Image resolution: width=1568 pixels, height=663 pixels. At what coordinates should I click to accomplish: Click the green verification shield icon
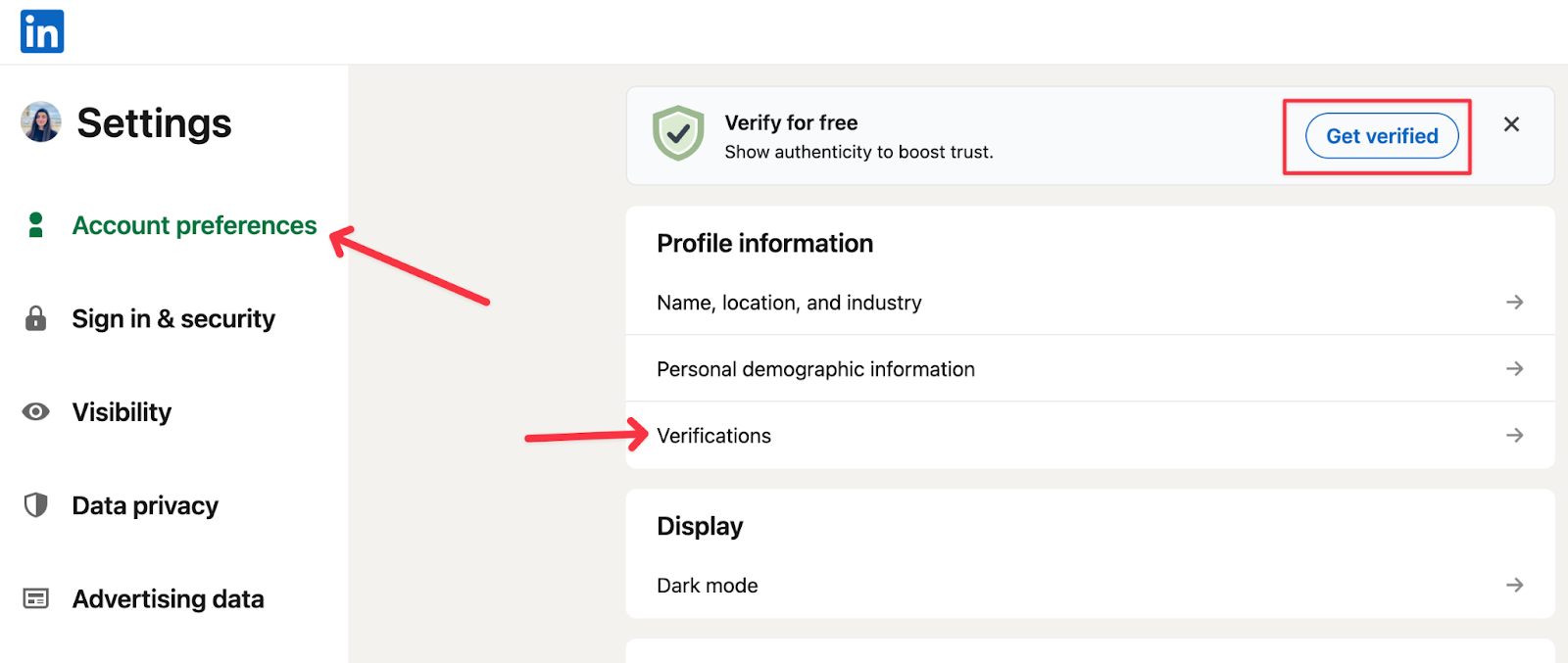pyautogui.click(x=679, y=135)
